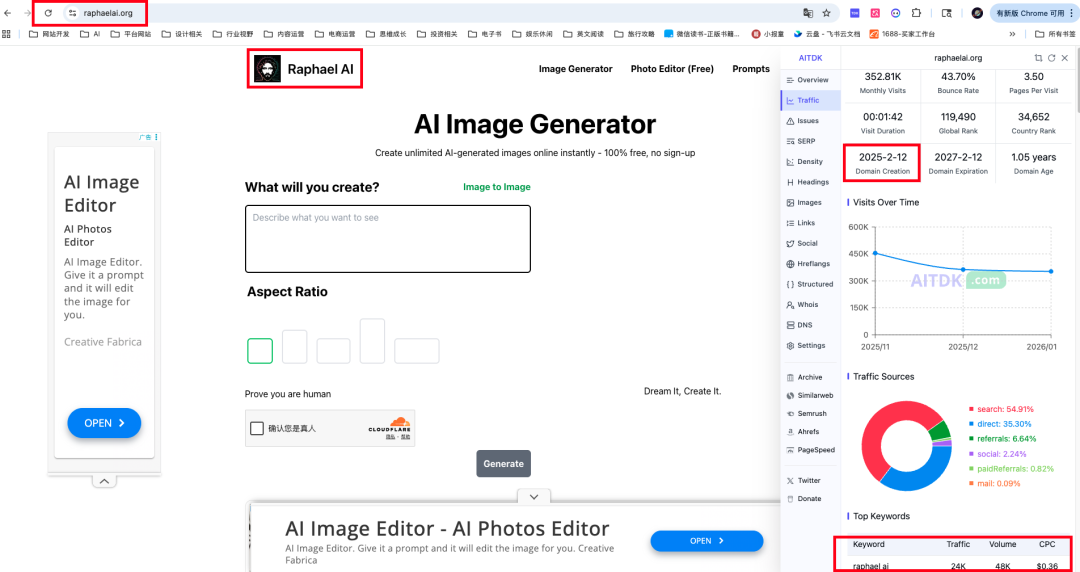Select the widest landscape aspect ratio option

point(417,351)
